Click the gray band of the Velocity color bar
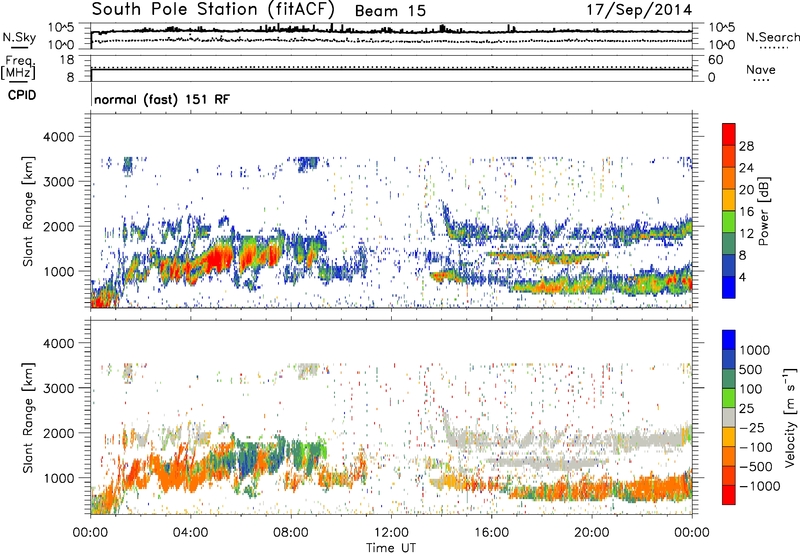This screenshot has height=554, width=800. tap(729, 417)
